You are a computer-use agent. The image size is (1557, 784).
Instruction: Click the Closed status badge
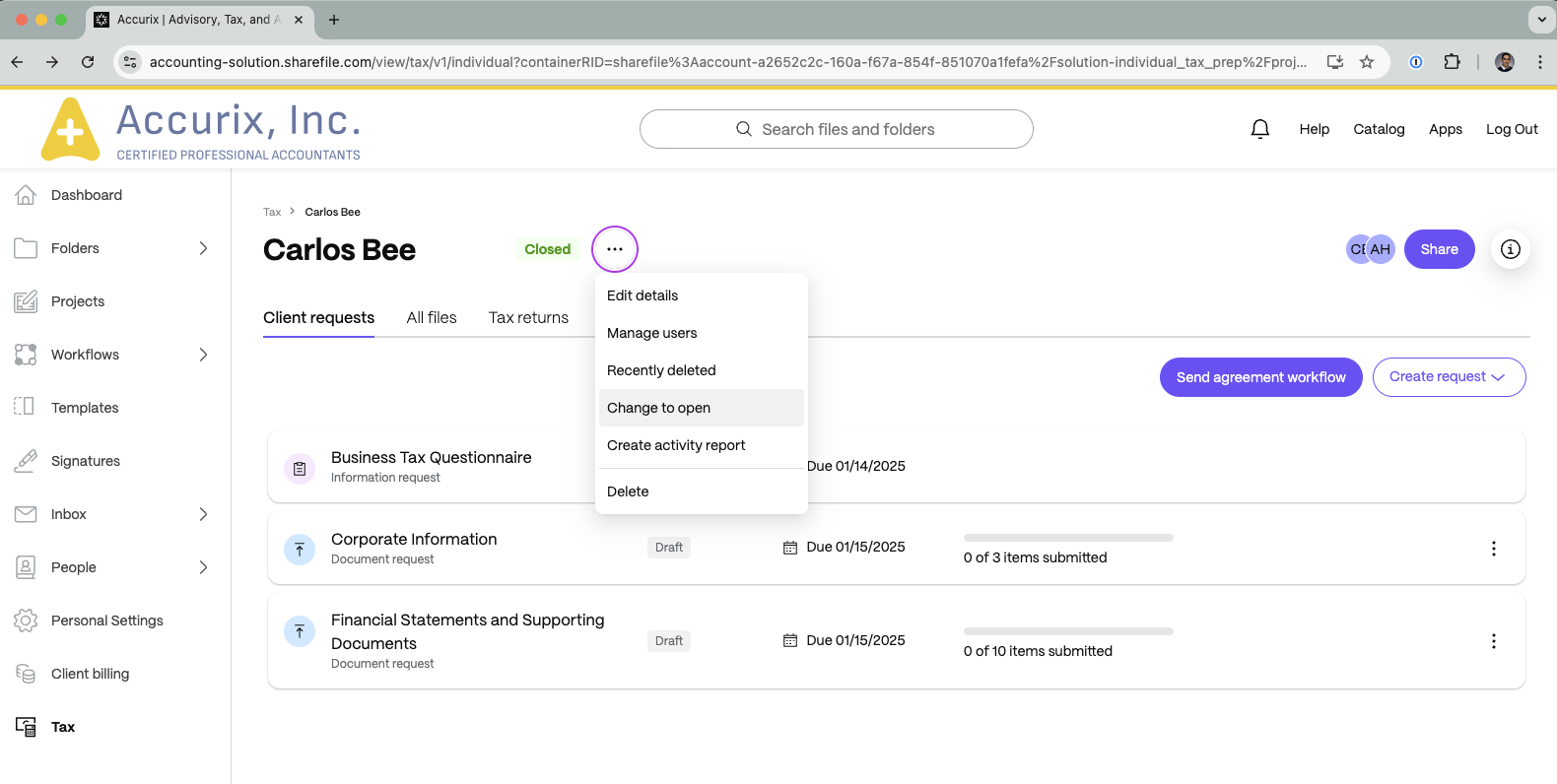[547, 249]
